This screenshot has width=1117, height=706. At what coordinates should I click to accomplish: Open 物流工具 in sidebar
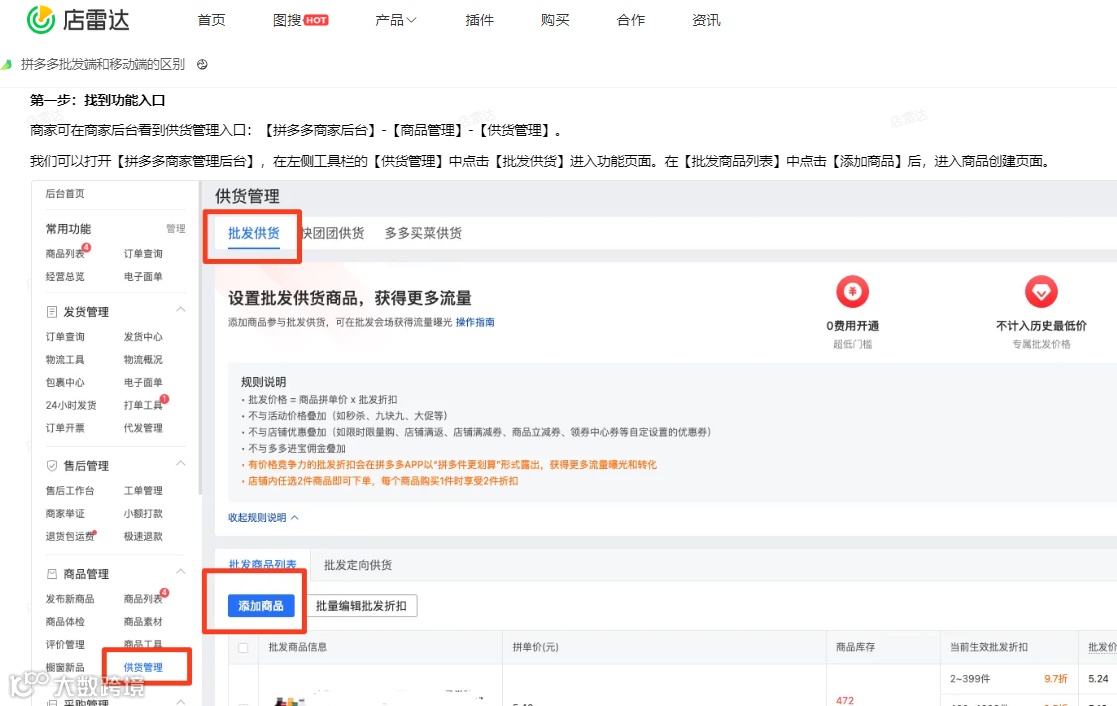(x=65, y=359)
